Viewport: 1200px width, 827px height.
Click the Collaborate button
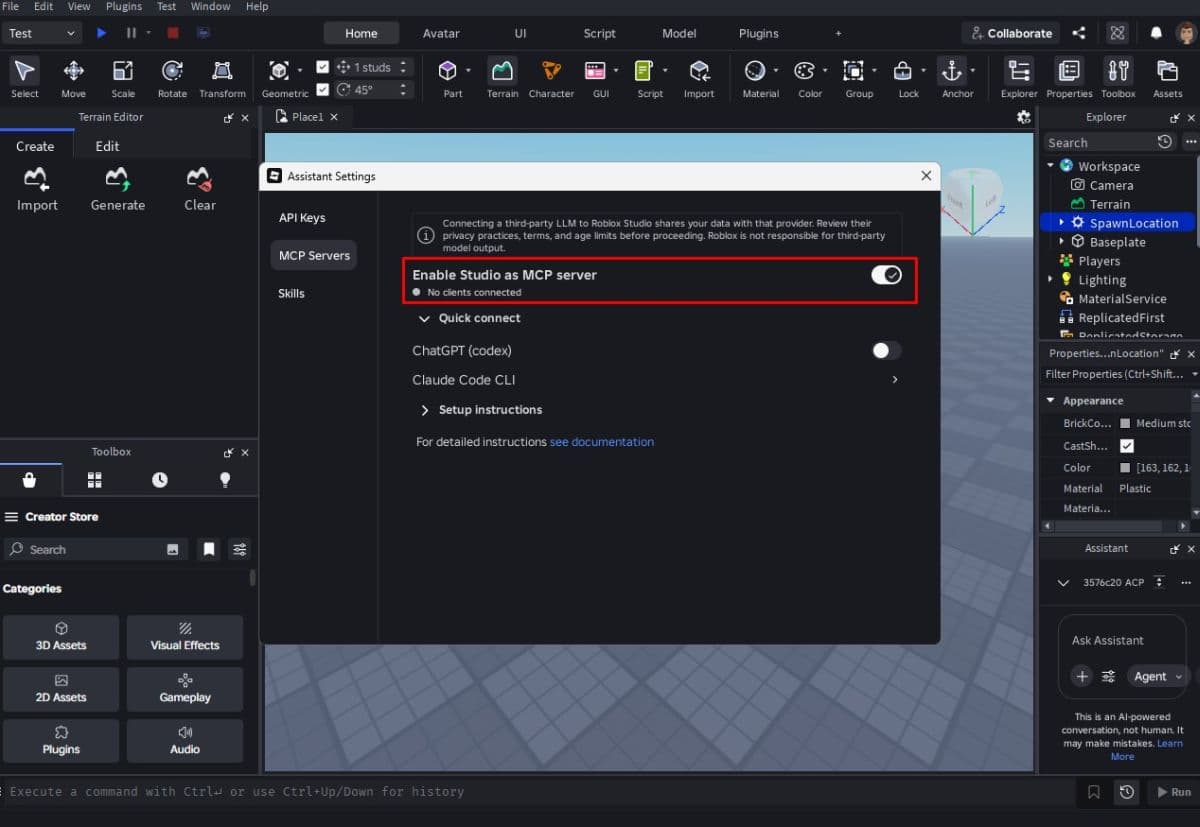point(1009,33)
